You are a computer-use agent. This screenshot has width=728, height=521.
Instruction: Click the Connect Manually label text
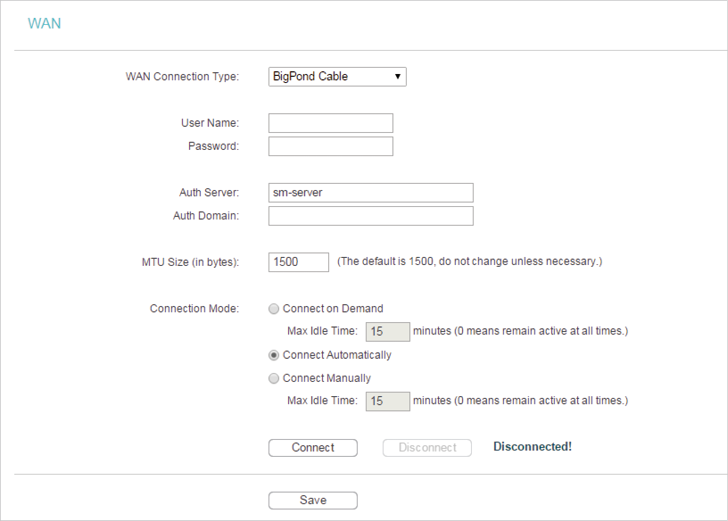[x=327, y=378]
